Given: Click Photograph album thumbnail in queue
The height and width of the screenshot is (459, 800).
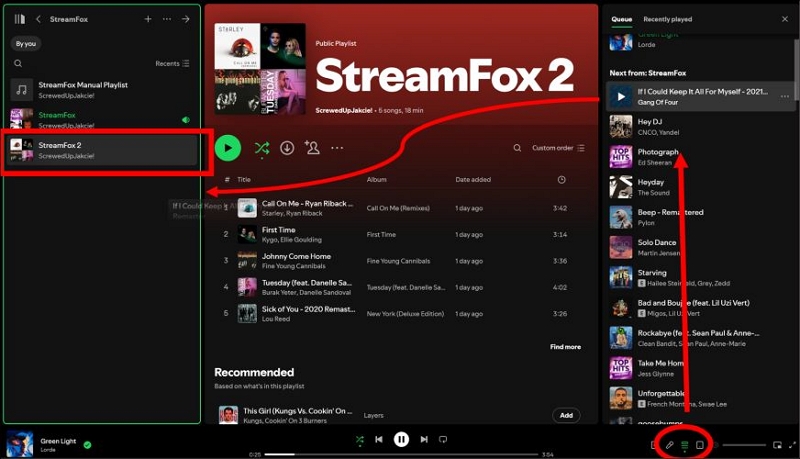Looking at the screenshot, I should click(621, 157).
